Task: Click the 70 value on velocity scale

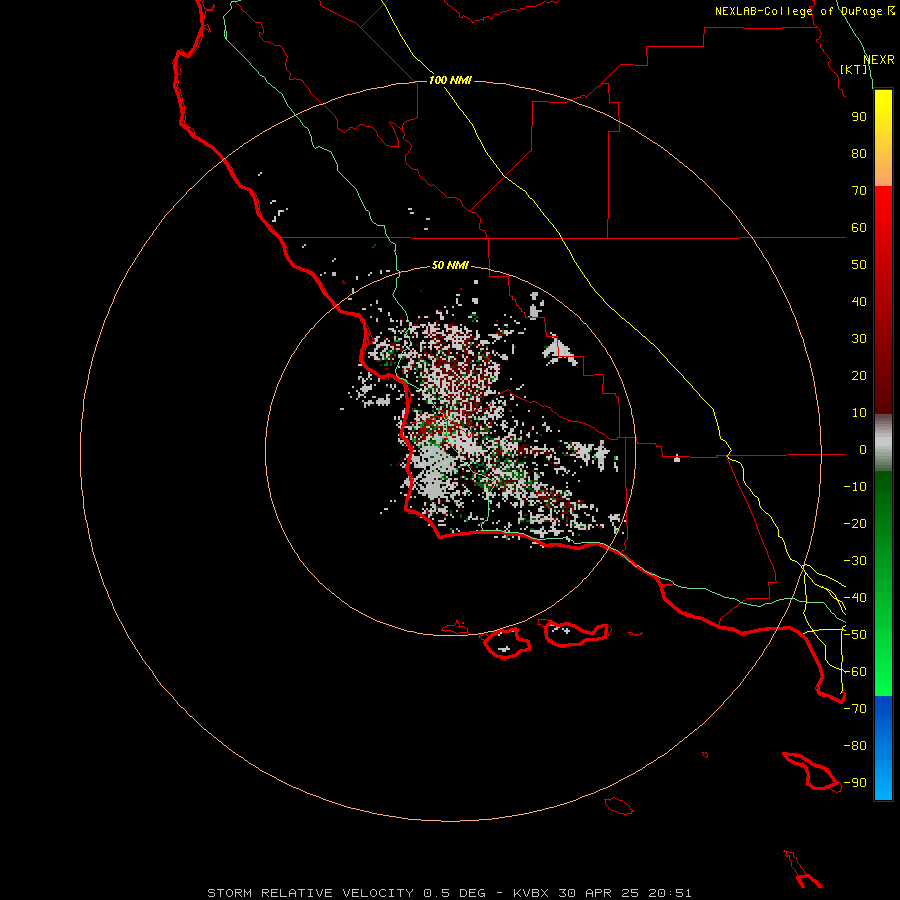Action: pos(859,191)
